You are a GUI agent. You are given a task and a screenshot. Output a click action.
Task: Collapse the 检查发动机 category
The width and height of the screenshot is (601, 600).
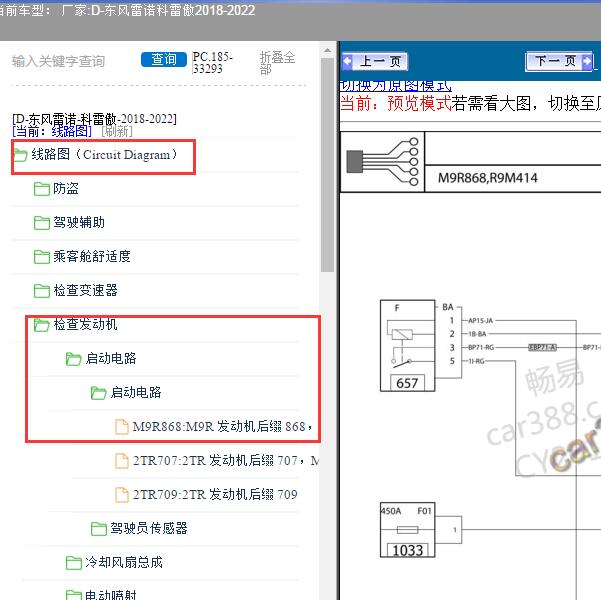85,324
